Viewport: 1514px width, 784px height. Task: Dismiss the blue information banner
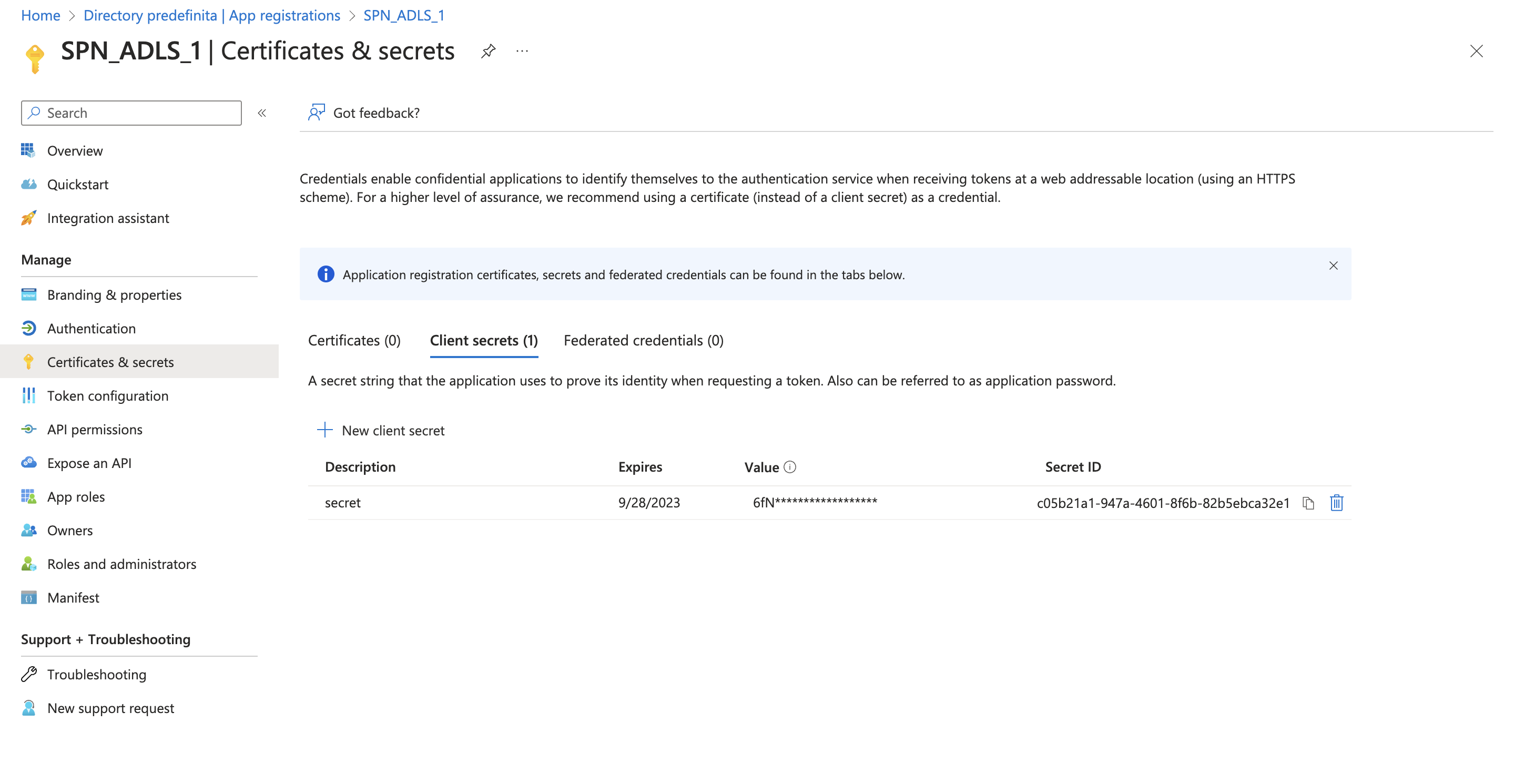pos(1333,266)
